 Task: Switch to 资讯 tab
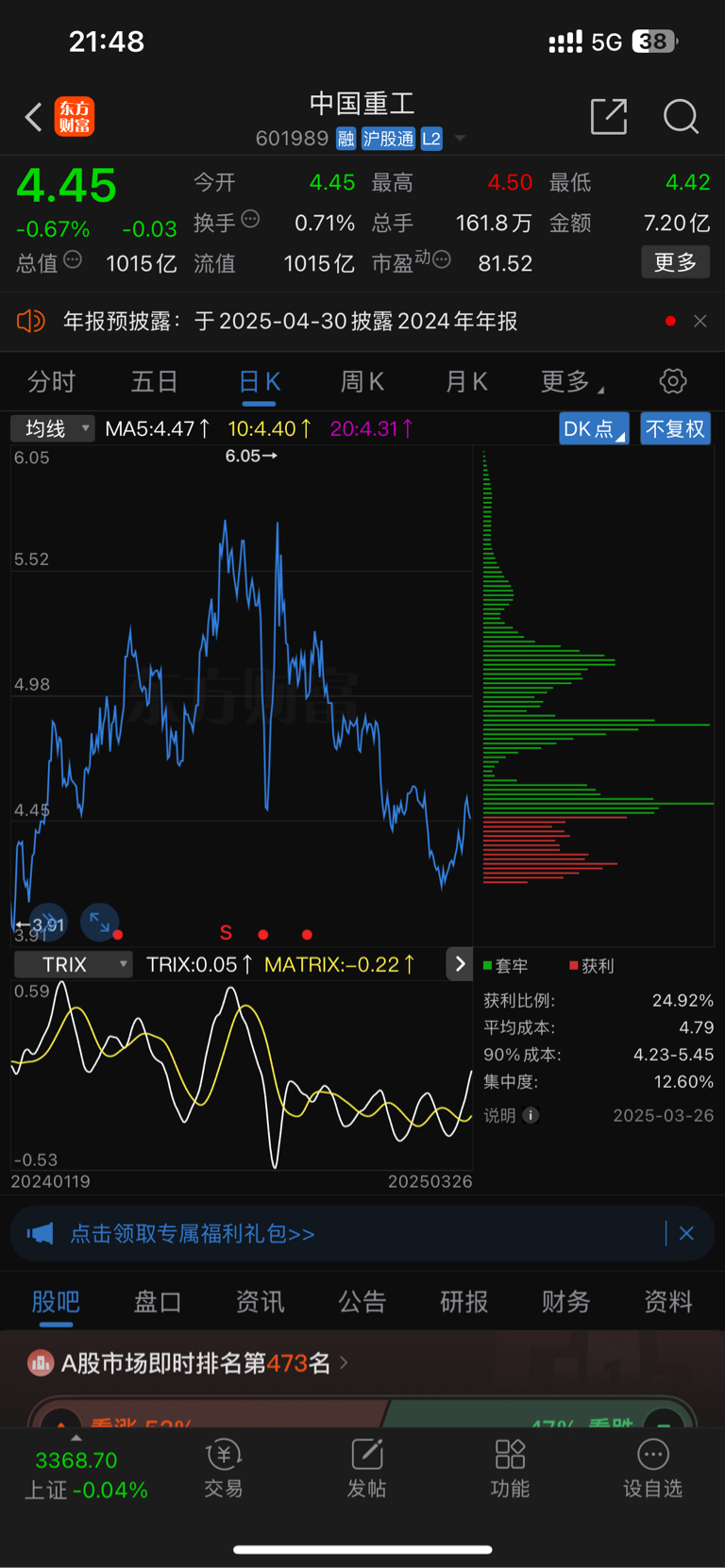260,1302
